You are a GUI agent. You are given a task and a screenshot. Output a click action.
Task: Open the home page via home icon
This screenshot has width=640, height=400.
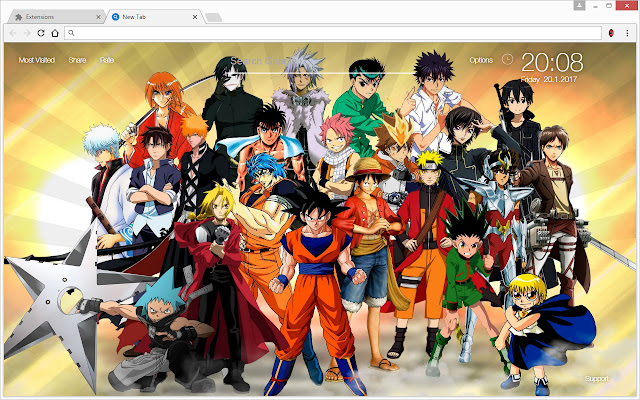(x=55, y=33)
